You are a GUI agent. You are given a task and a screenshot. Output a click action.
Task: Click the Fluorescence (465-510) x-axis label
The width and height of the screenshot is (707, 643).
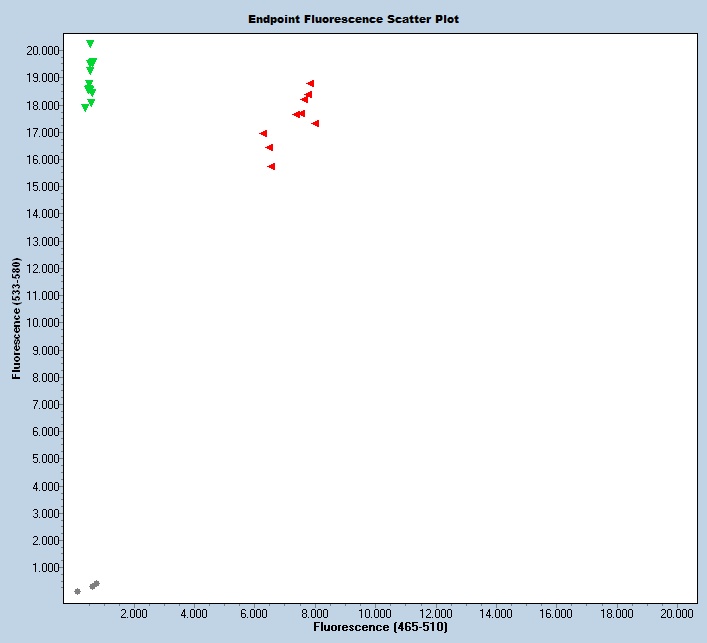tap(380, 627)
